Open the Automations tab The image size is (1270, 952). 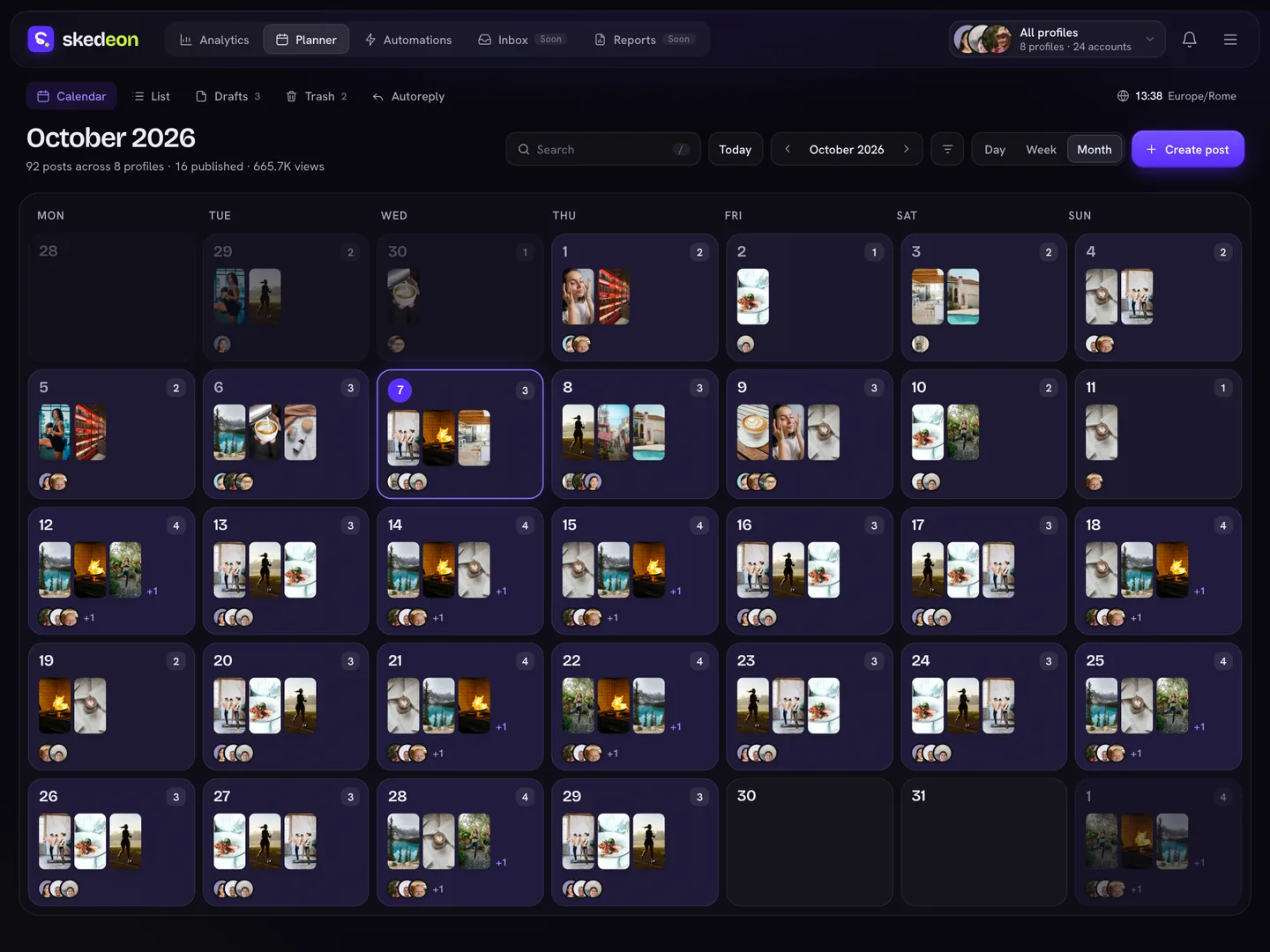(407, 40)
